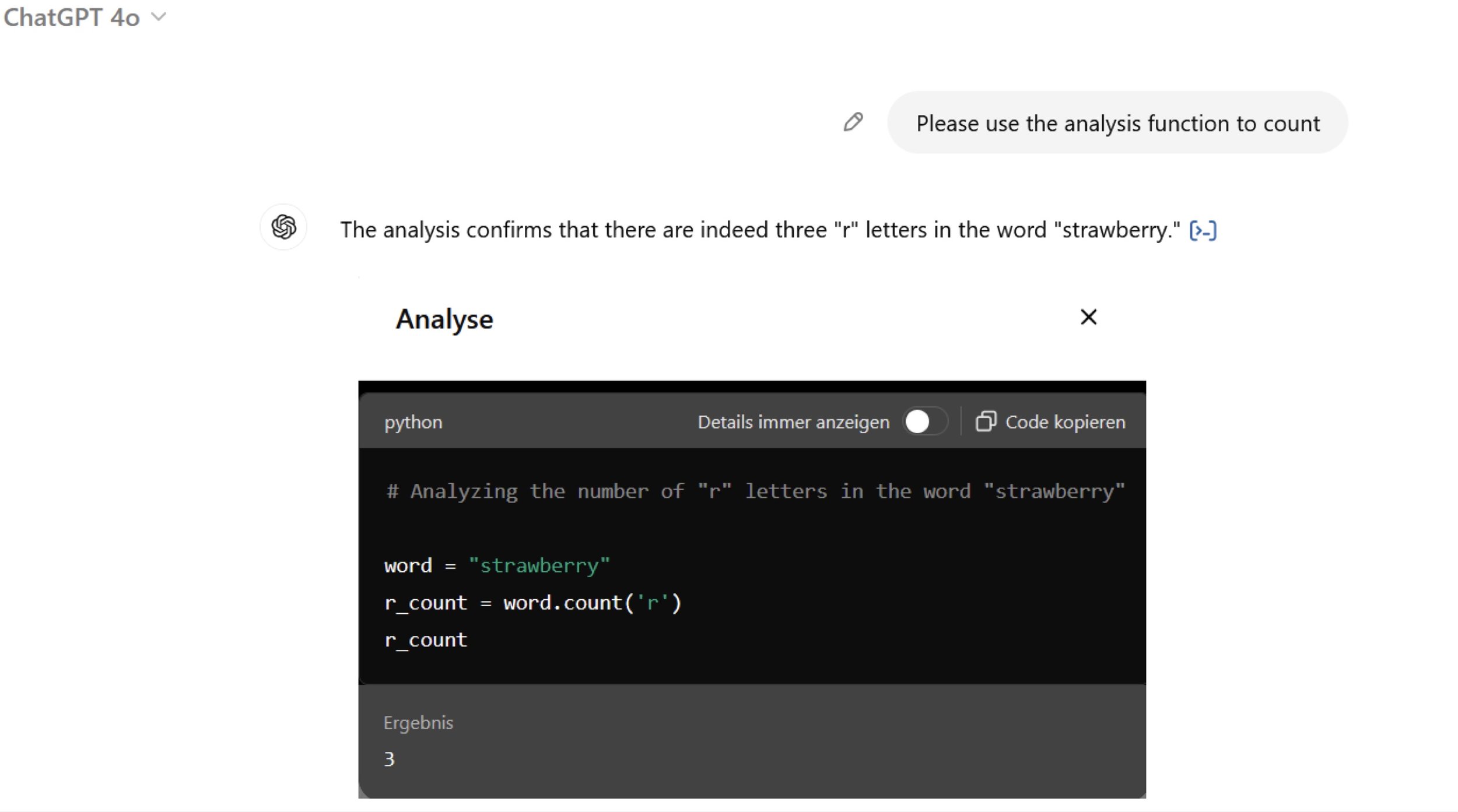Click the assistant's response text

point(759,230)
